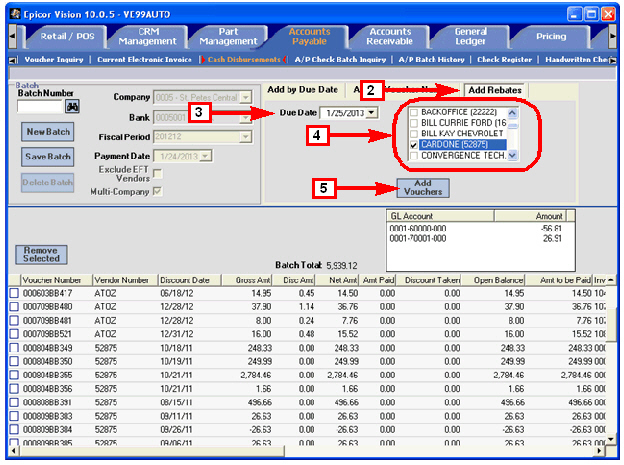
Task: Check the BILL CURRIE FORD vendor checkbox
Action: (414, 123)
